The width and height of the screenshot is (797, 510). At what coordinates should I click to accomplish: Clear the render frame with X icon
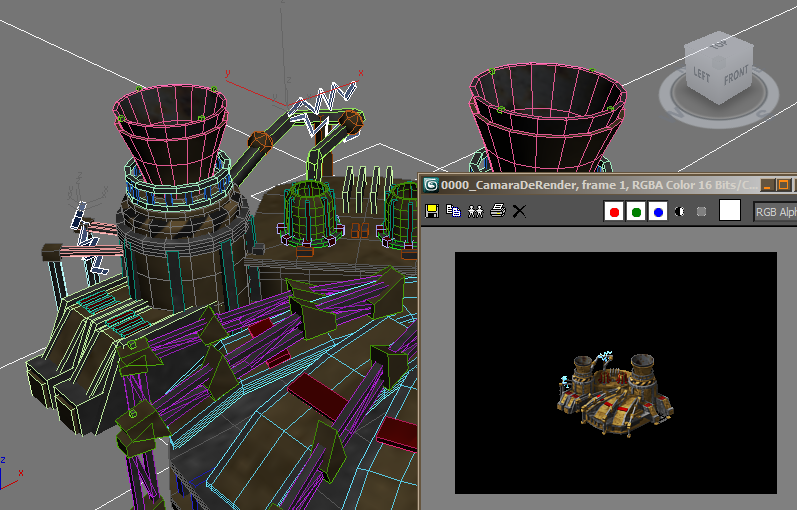pyautogui.click(x=519, y=211)
